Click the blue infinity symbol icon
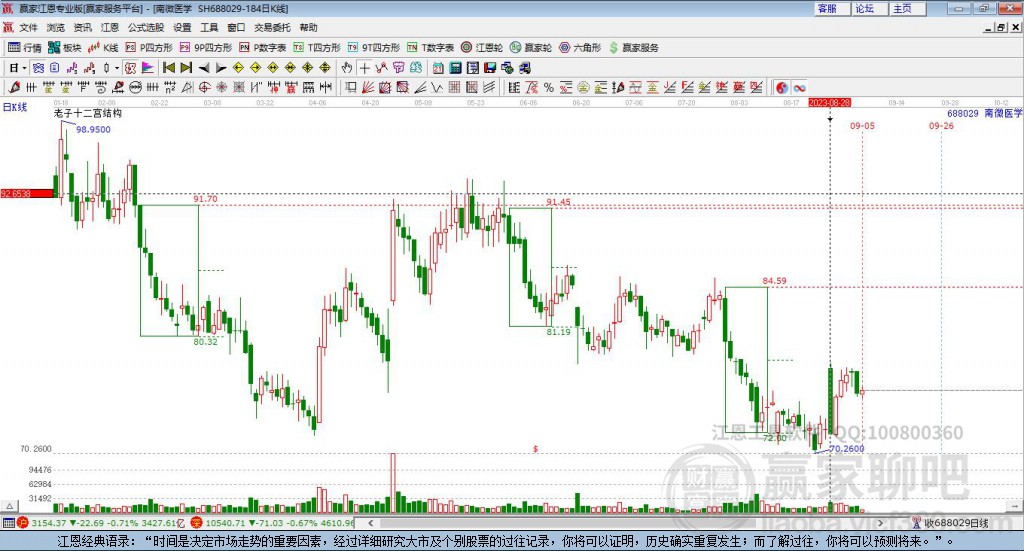This screenshot has height=551, width=1024. point(799,87)
